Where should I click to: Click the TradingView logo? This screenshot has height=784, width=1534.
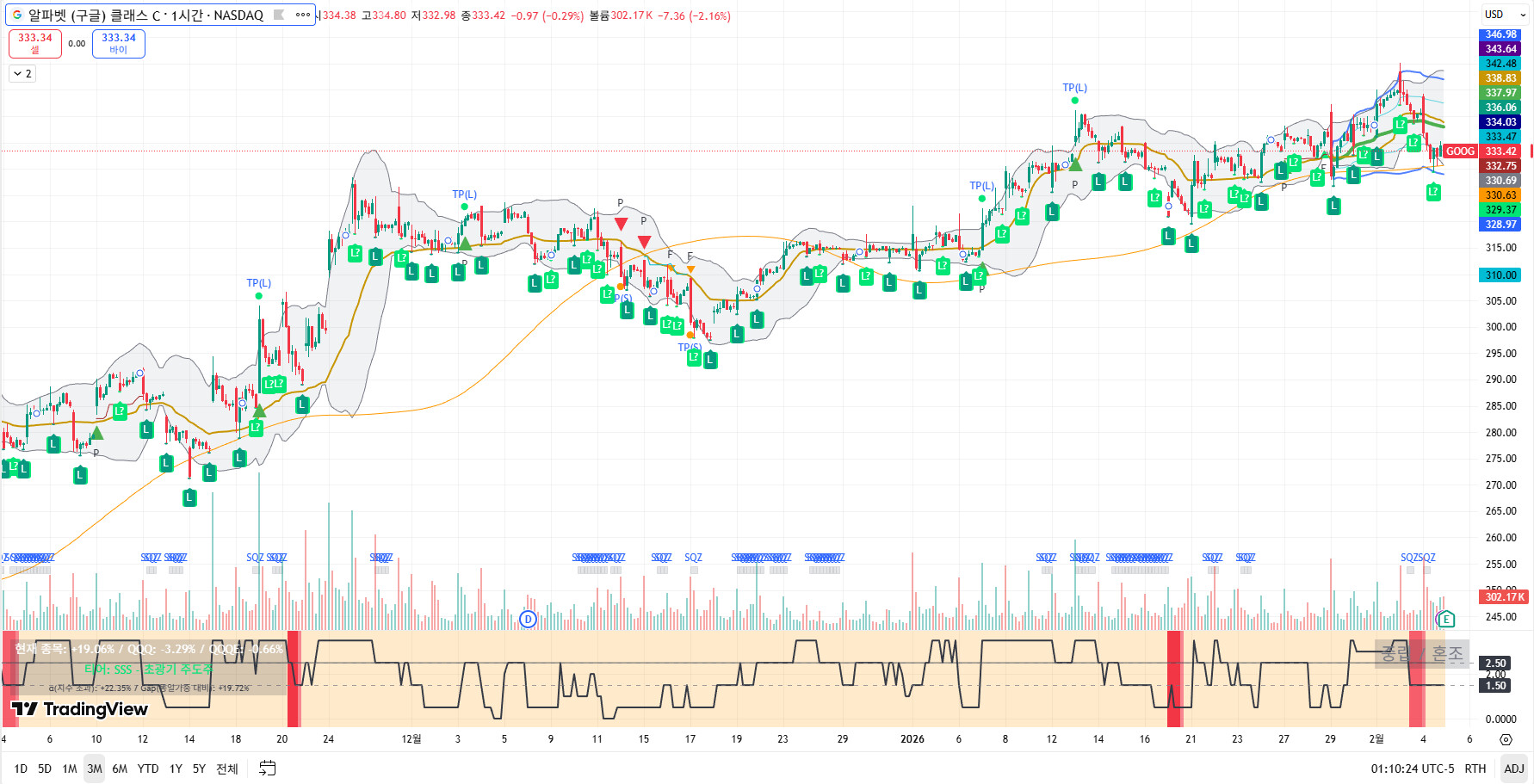(x=79, y=709)
